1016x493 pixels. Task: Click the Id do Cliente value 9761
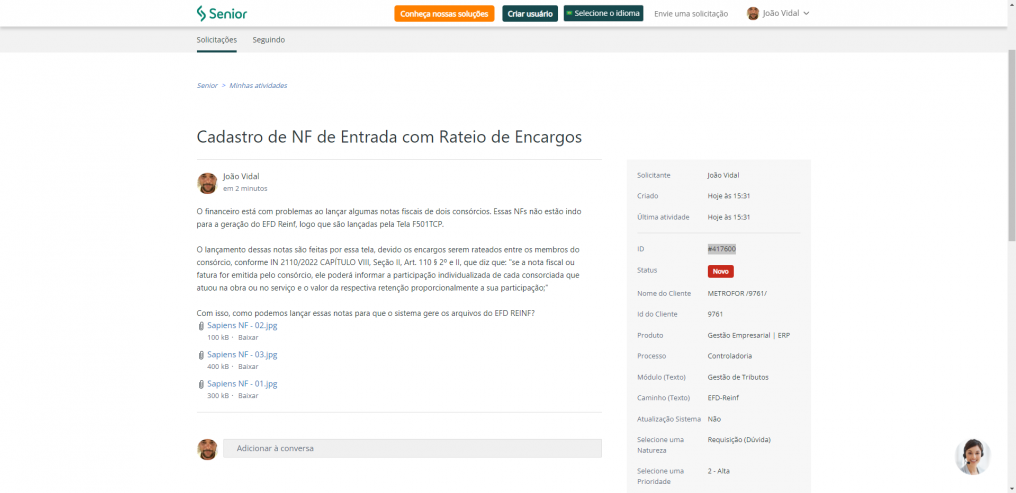716,315
